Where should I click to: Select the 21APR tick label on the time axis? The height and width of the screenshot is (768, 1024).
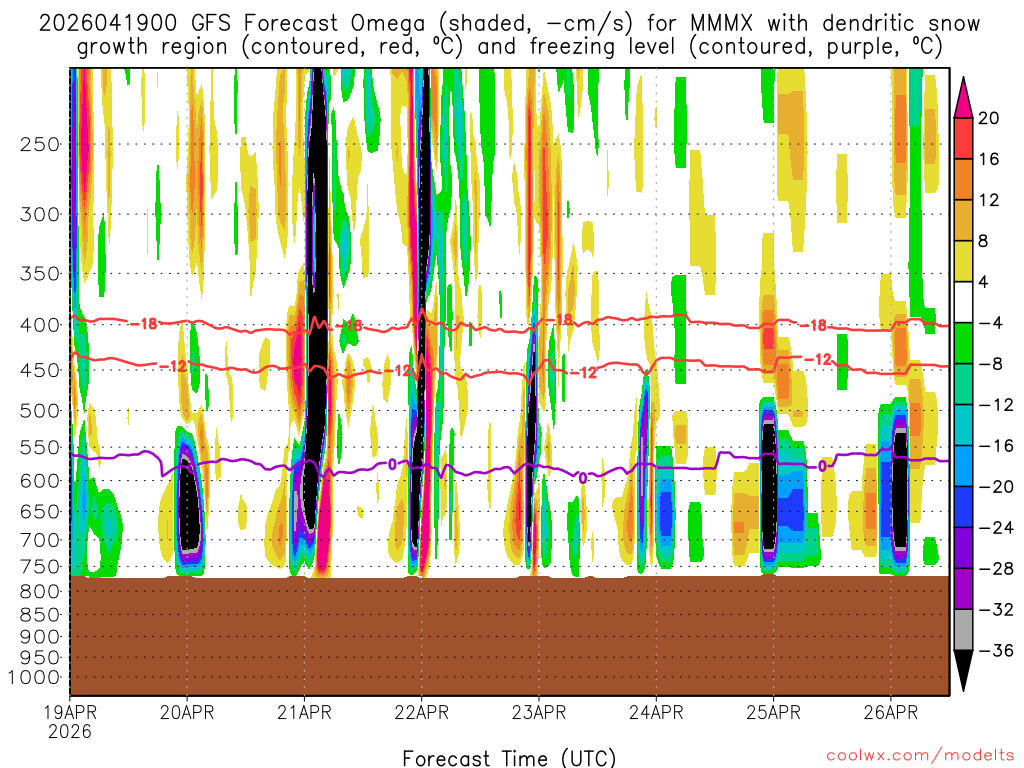[x=304, y=713]
